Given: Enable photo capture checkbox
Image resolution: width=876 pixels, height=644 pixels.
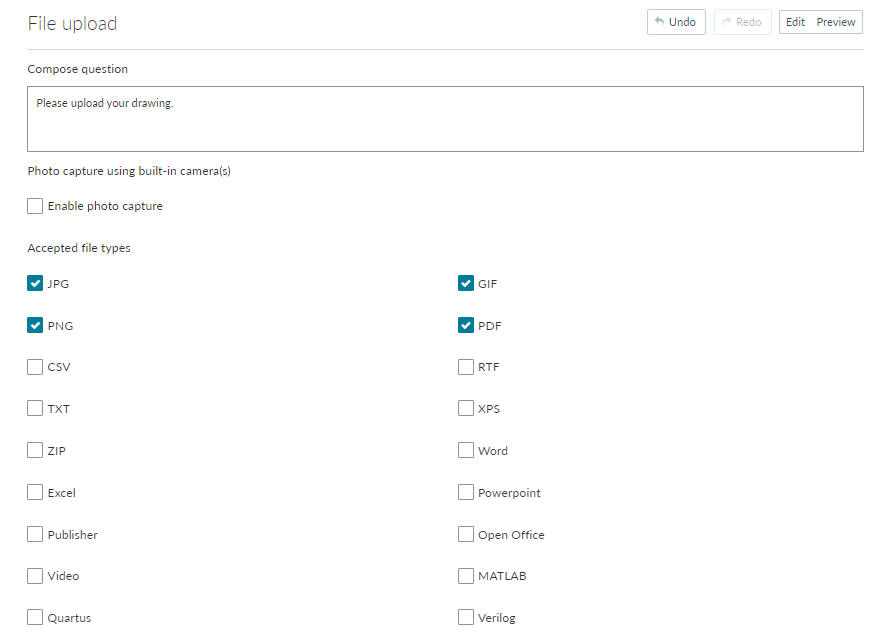Looking at the screenshot, I should [x=35, y=206].
